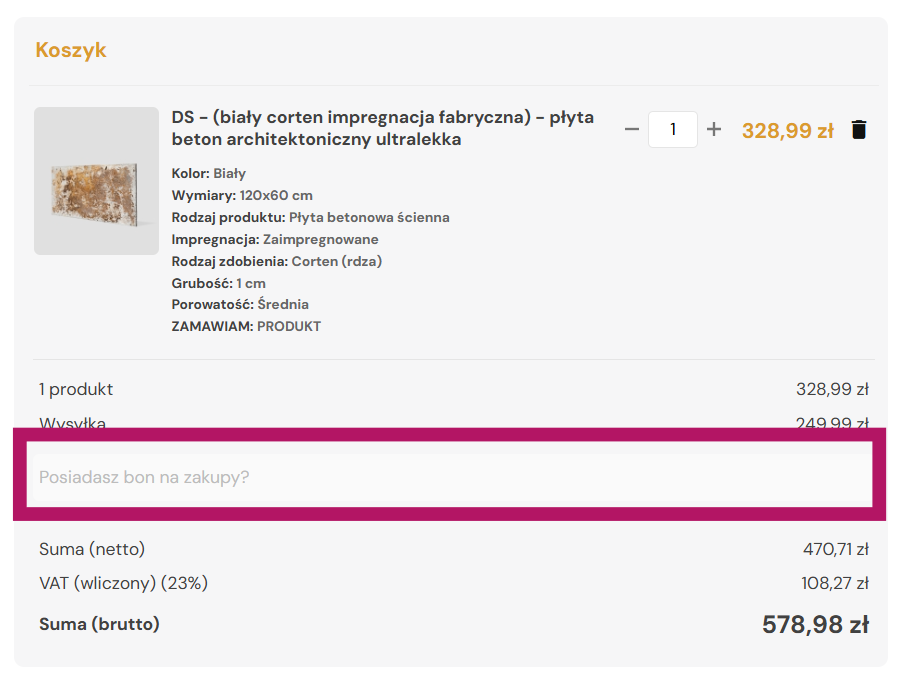This screenshot has height=678, width=912.
Task: Select the Wymiary: 120x60 cm attribute line
Action: click(242, 195)
